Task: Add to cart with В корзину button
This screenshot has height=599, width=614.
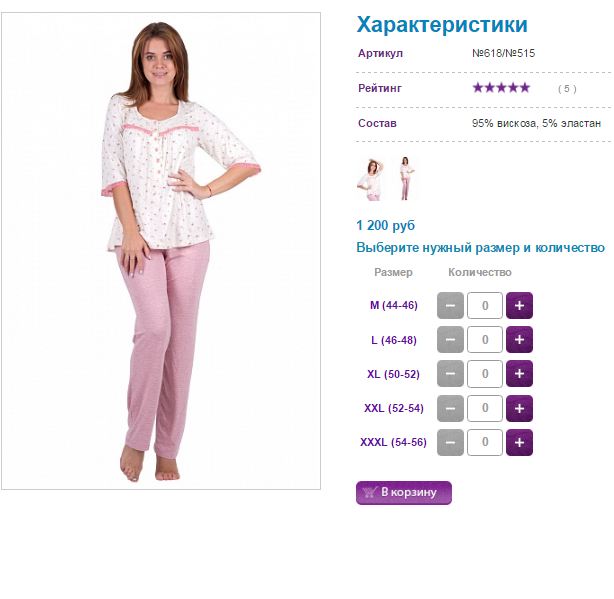Action: click(404, 493)
